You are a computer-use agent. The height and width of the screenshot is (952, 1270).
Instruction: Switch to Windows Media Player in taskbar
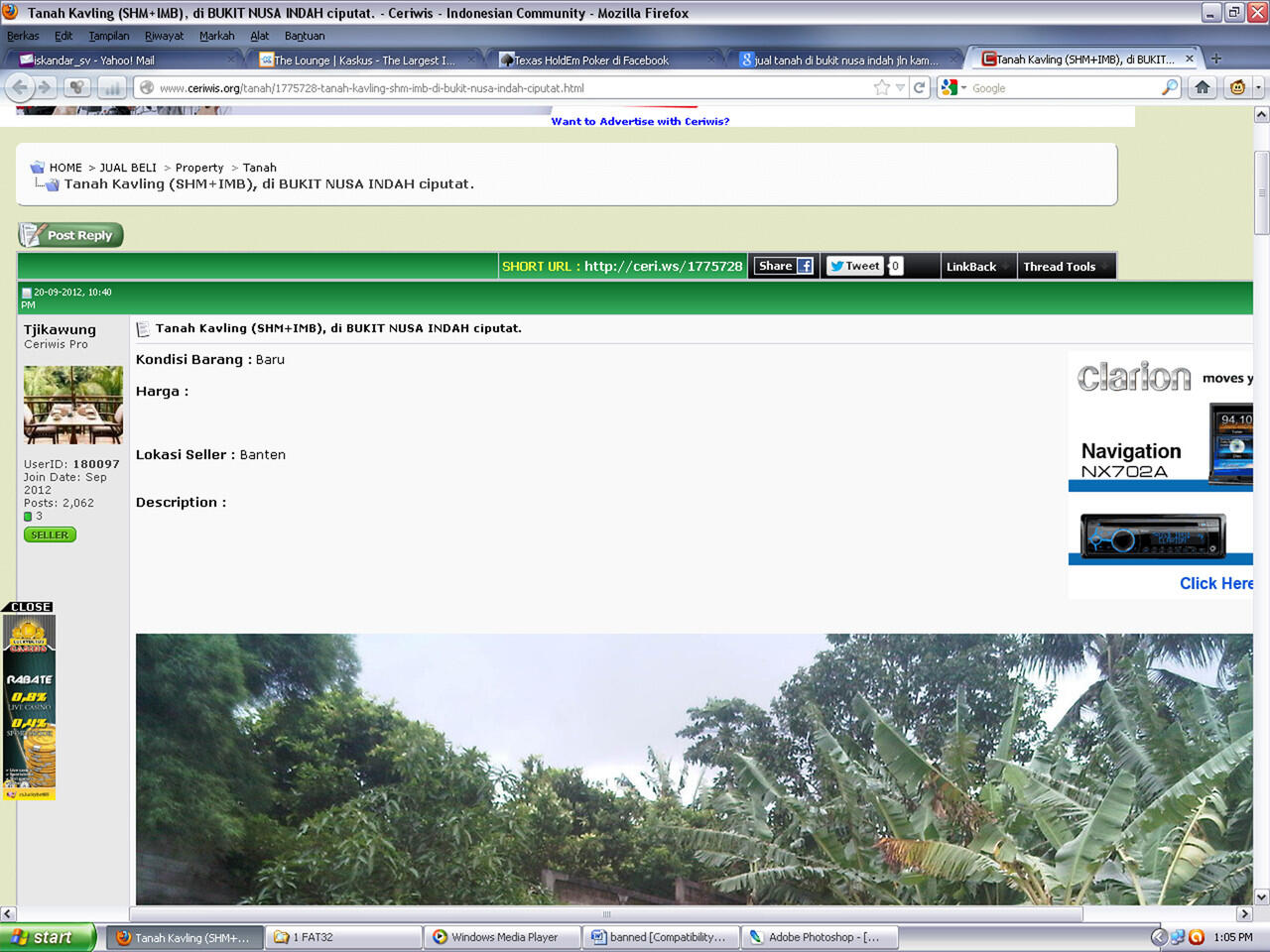point(502,937)
